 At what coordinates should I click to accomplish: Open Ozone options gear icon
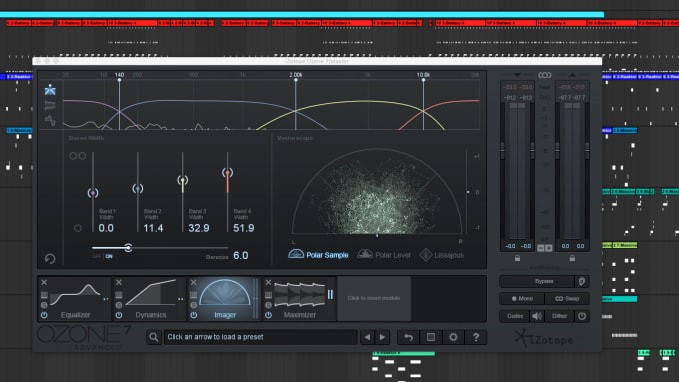[453, 337]
